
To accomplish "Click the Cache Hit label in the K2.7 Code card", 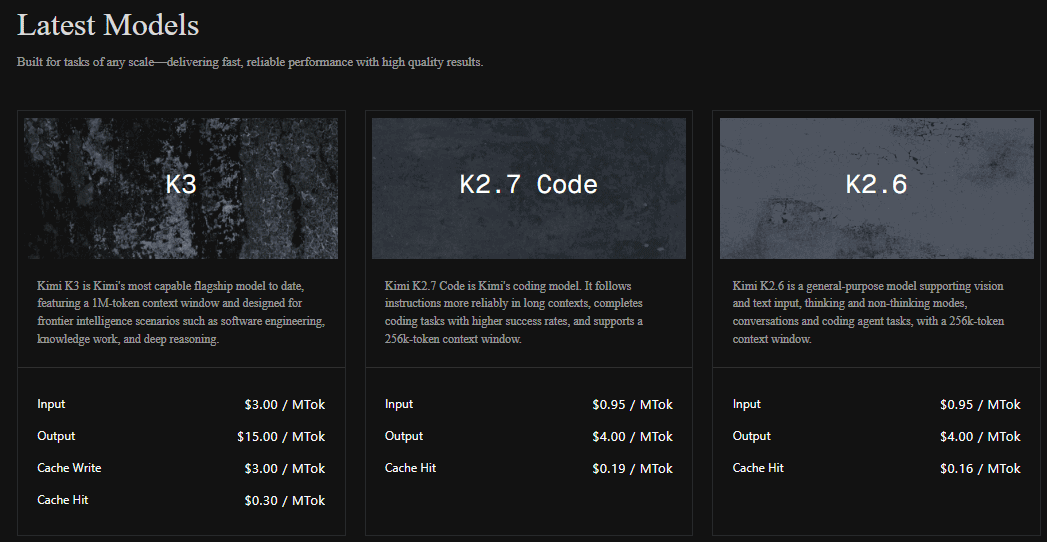I will tap(411, 468).
